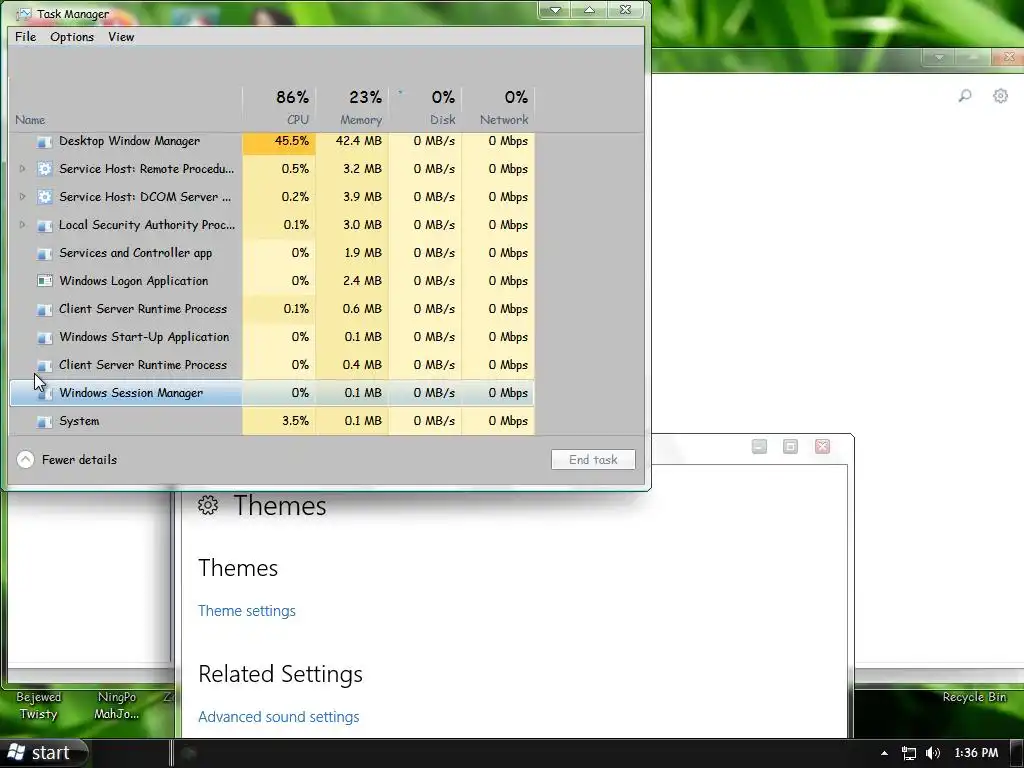Maximize the Themes settings window
The width and height of the screenshot is (1024, 768).
(790, 447)
